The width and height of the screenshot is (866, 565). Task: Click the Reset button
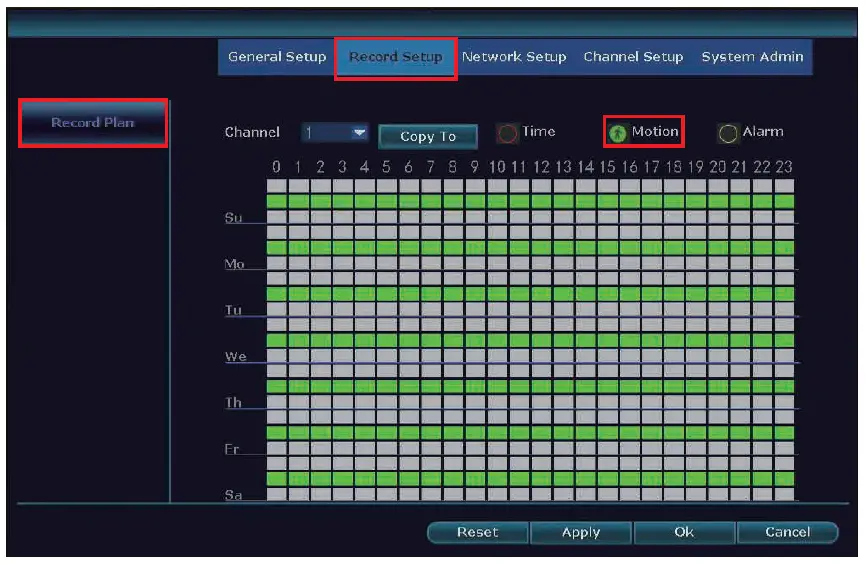[478, 532]
